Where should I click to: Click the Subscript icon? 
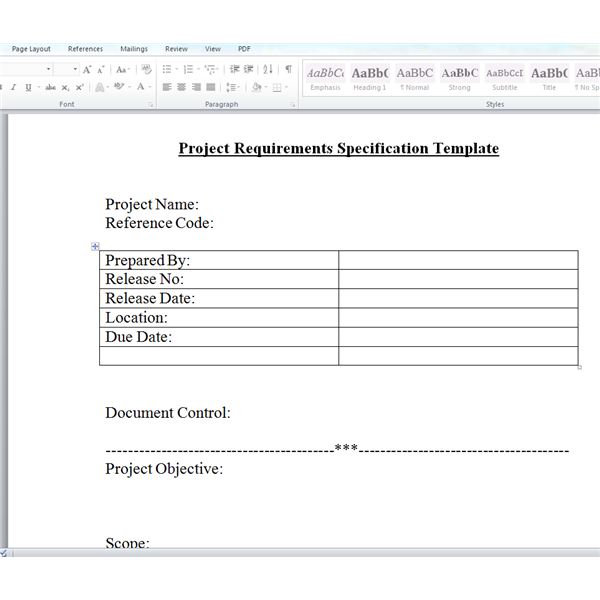click(x=65, y=88)
